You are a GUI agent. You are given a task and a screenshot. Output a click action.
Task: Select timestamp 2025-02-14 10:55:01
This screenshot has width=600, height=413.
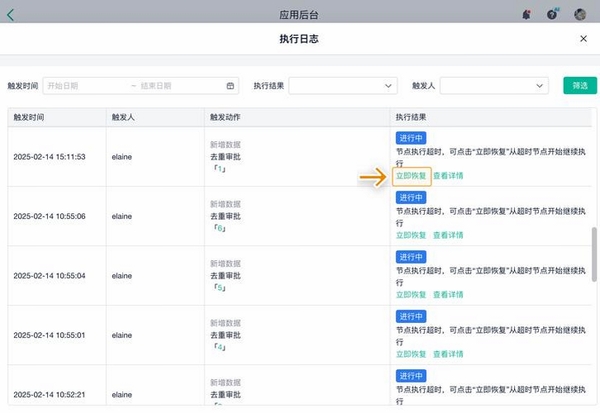click(x=49, y=335)
